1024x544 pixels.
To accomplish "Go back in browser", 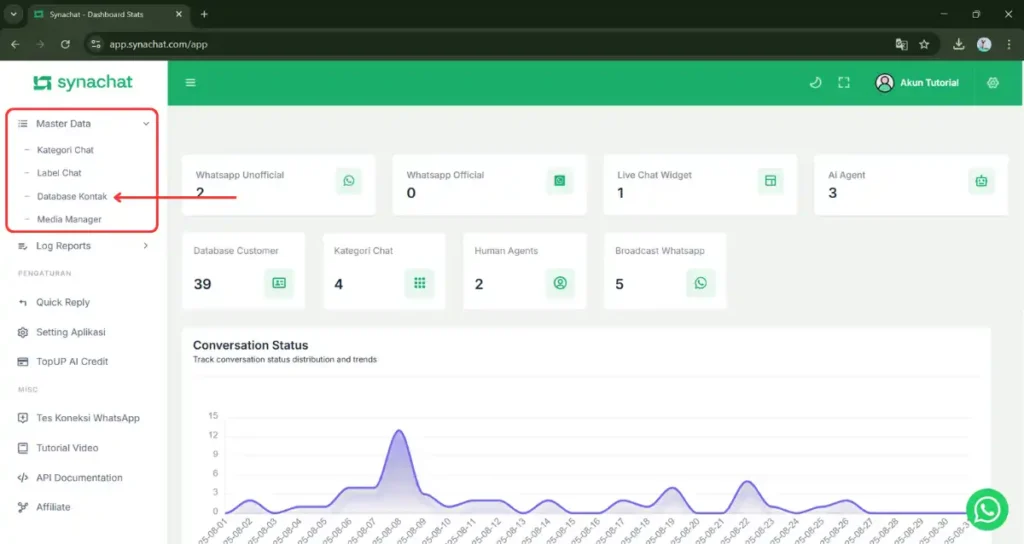I will (15, 44).
